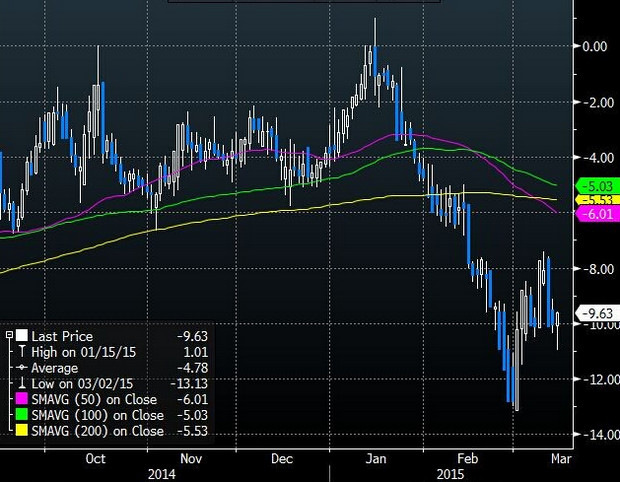Click the 1.01 high value in legend
620x482 pixels.
[196, 352]
